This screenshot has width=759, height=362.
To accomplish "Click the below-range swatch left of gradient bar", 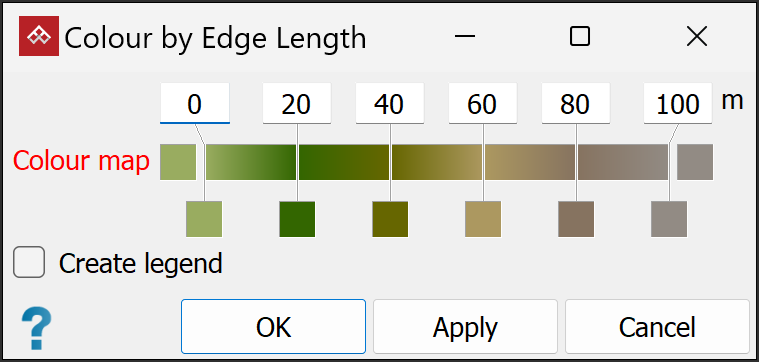I will tap(178, 162).
